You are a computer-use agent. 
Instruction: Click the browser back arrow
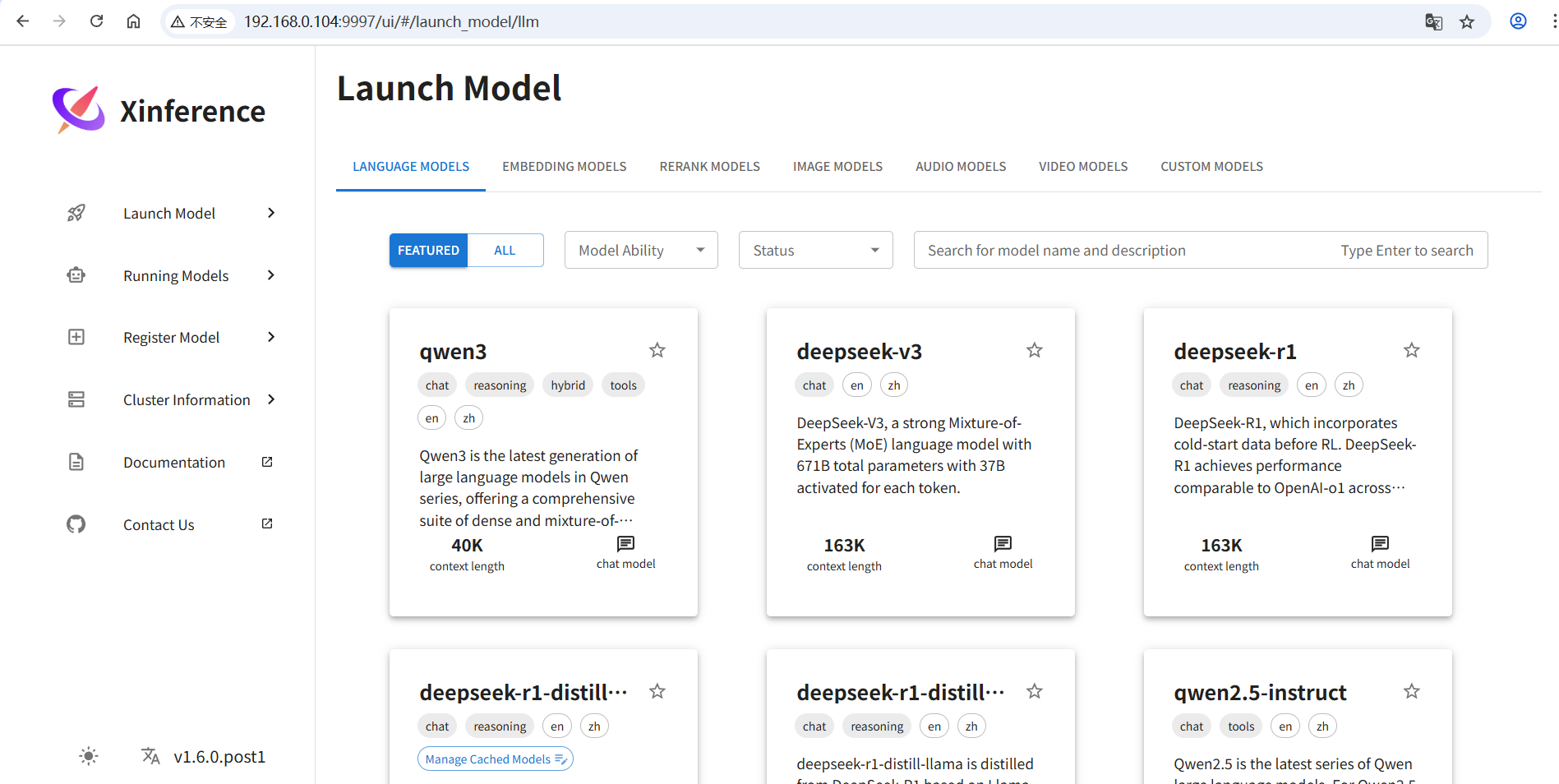23,21
